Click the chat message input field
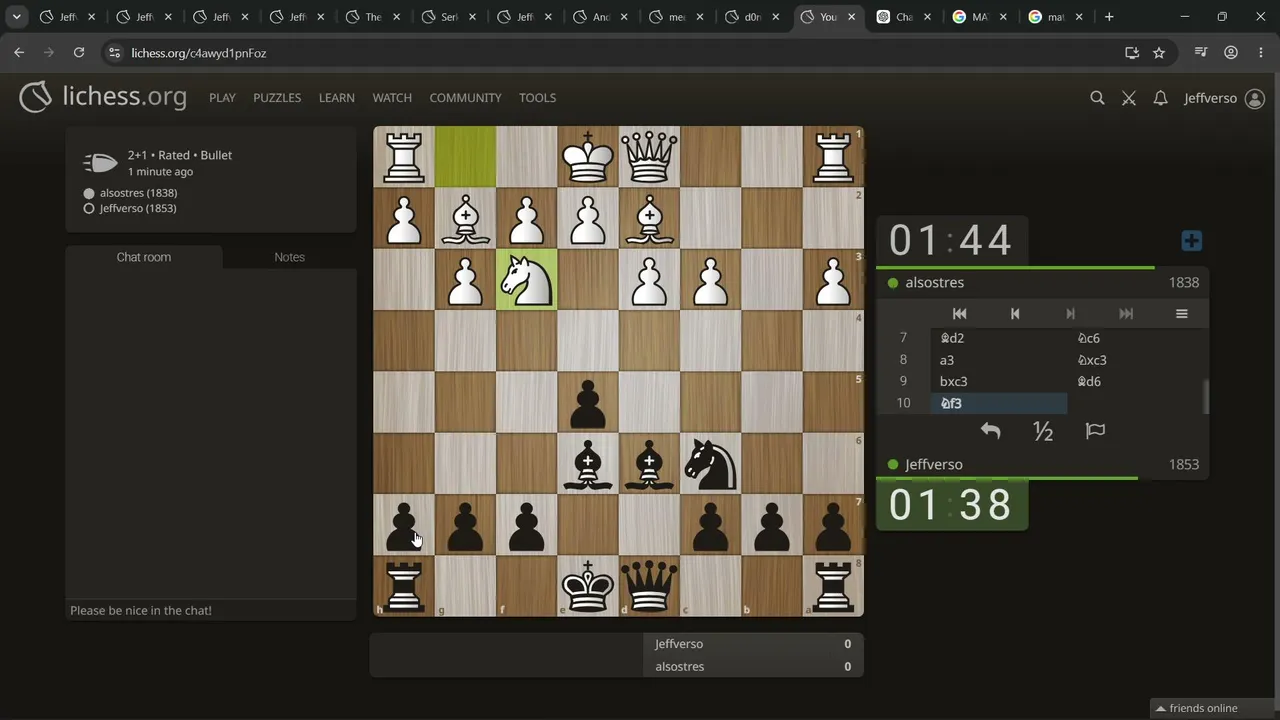Image resolution: width=1280 pixels, height=720 pixels. [x=211, y=610]
